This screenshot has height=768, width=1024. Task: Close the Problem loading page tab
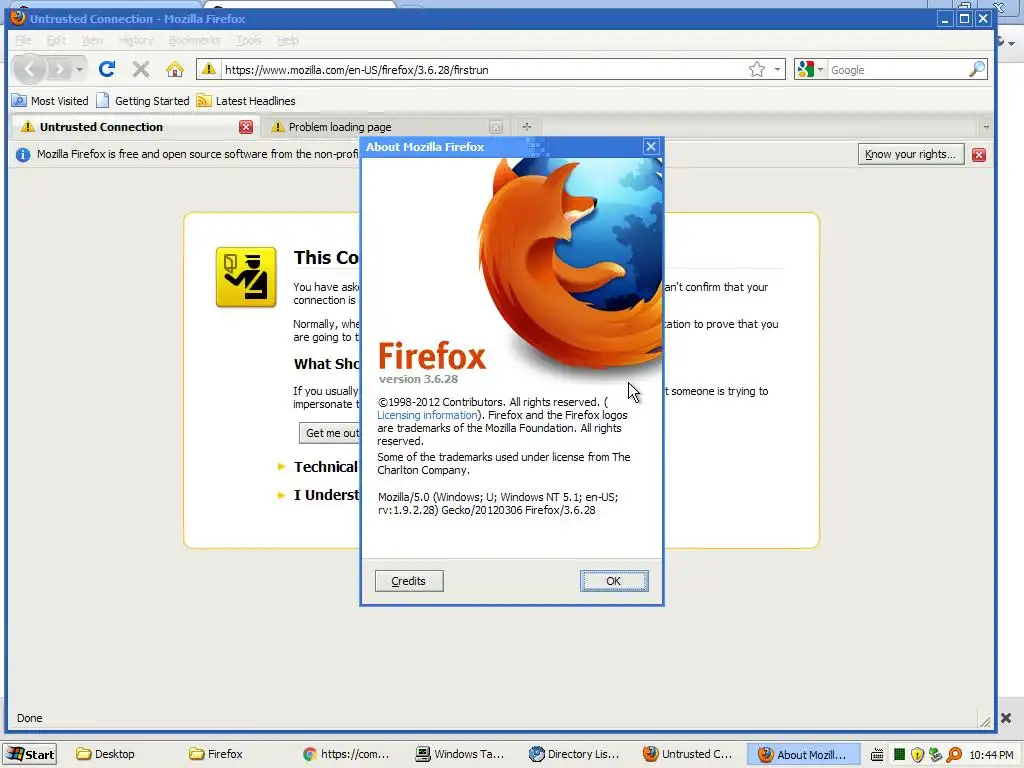[496, 127]
